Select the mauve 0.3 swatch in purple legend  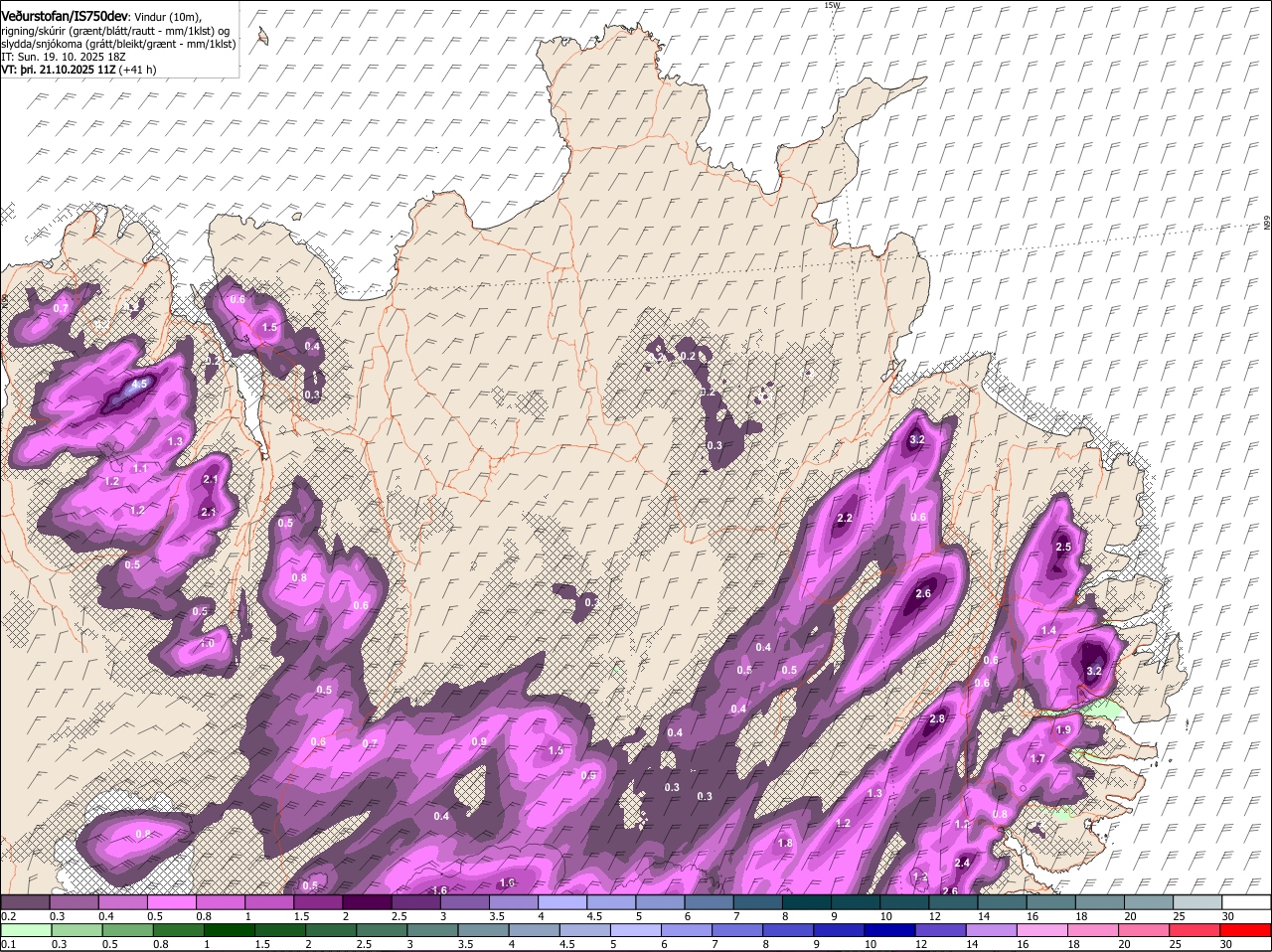tap(74, 902)
